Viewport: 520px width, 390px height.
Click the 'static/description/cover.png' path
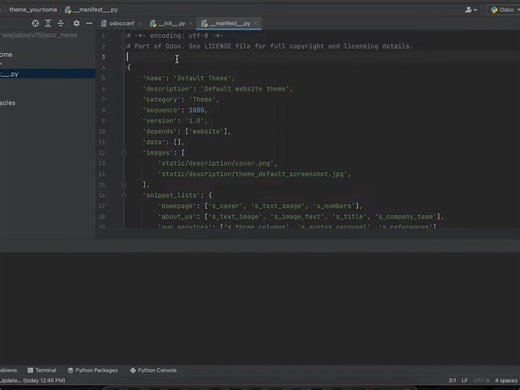[x=216, y=163]
